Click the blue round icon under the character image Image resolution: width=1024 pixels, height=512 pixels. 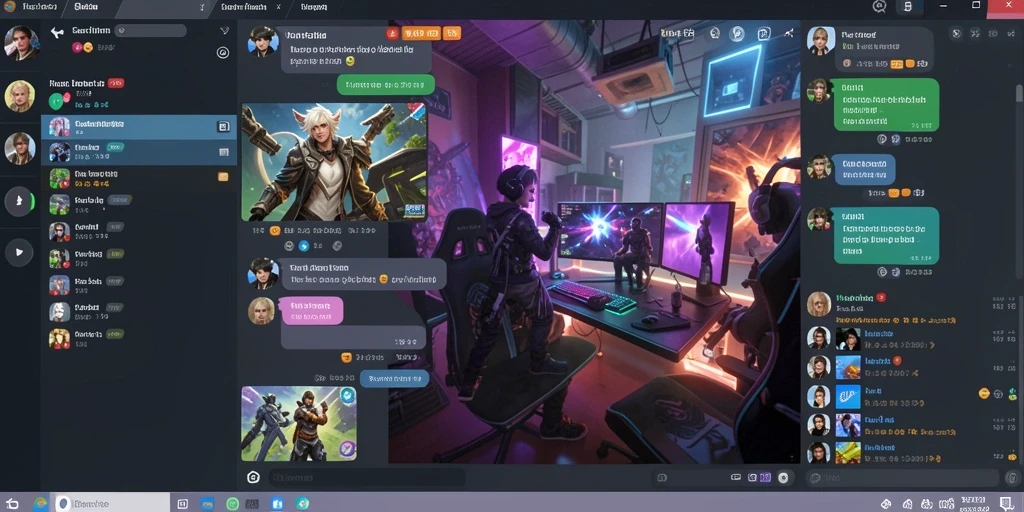[304, 246]
